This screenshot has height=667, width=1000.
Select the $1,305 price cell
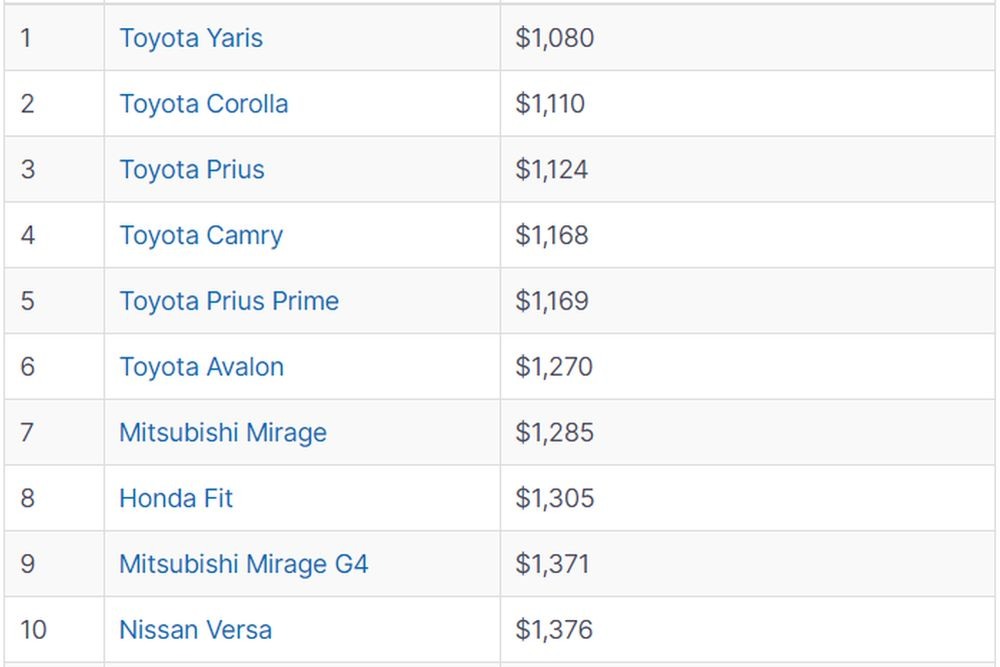coord(747,498)
